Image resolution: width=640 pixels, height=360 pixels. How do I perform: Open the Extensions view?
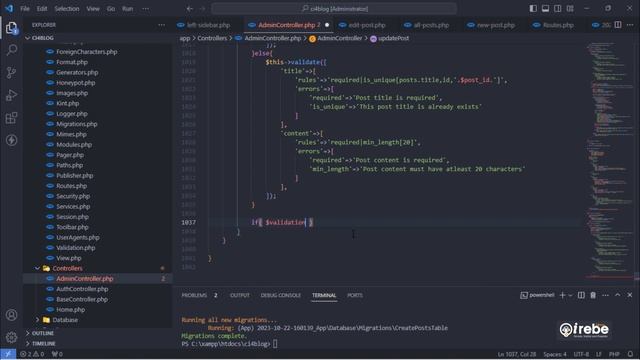[11, 118]
